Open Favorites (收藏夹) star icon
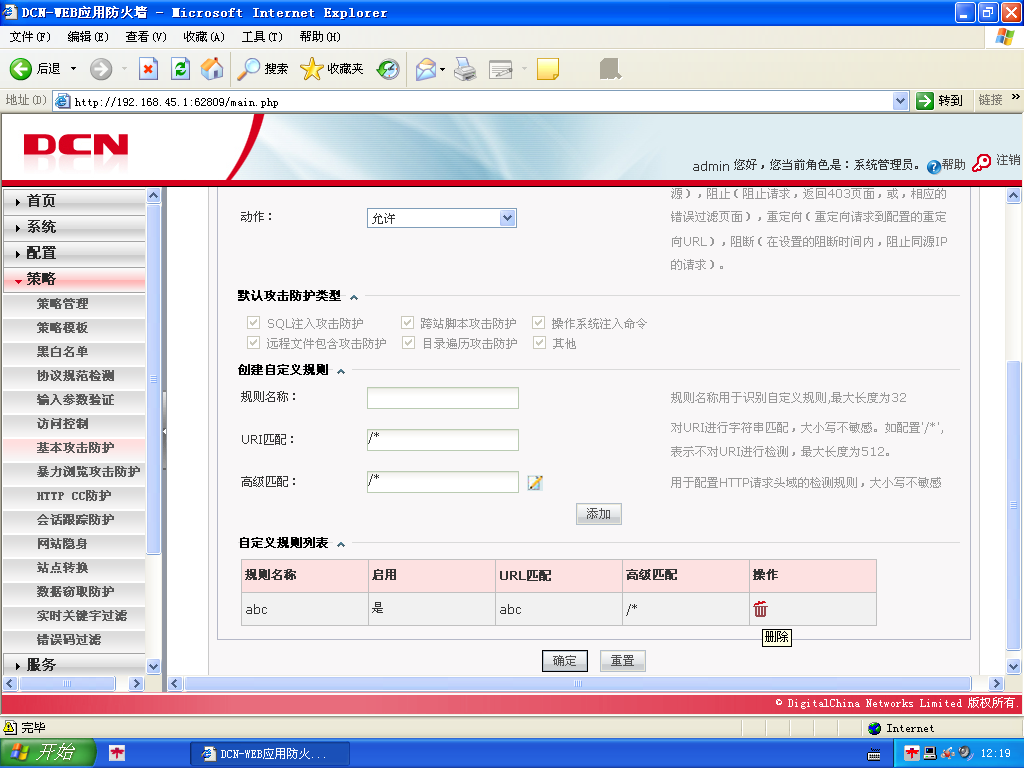 [x=312, y=69]
